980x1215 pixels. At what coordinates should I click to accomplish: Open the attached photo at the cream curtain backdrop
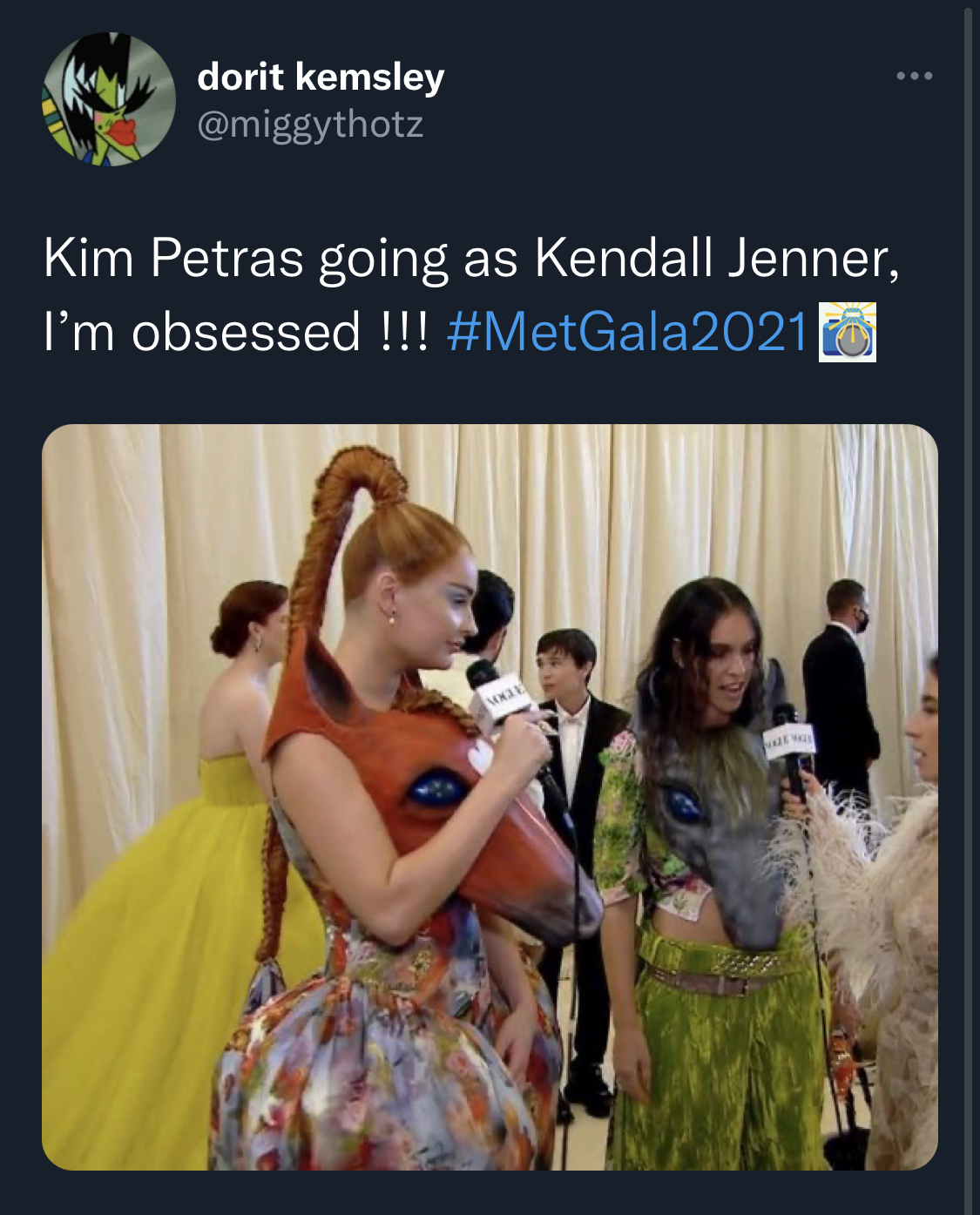(x=610, y=505)
